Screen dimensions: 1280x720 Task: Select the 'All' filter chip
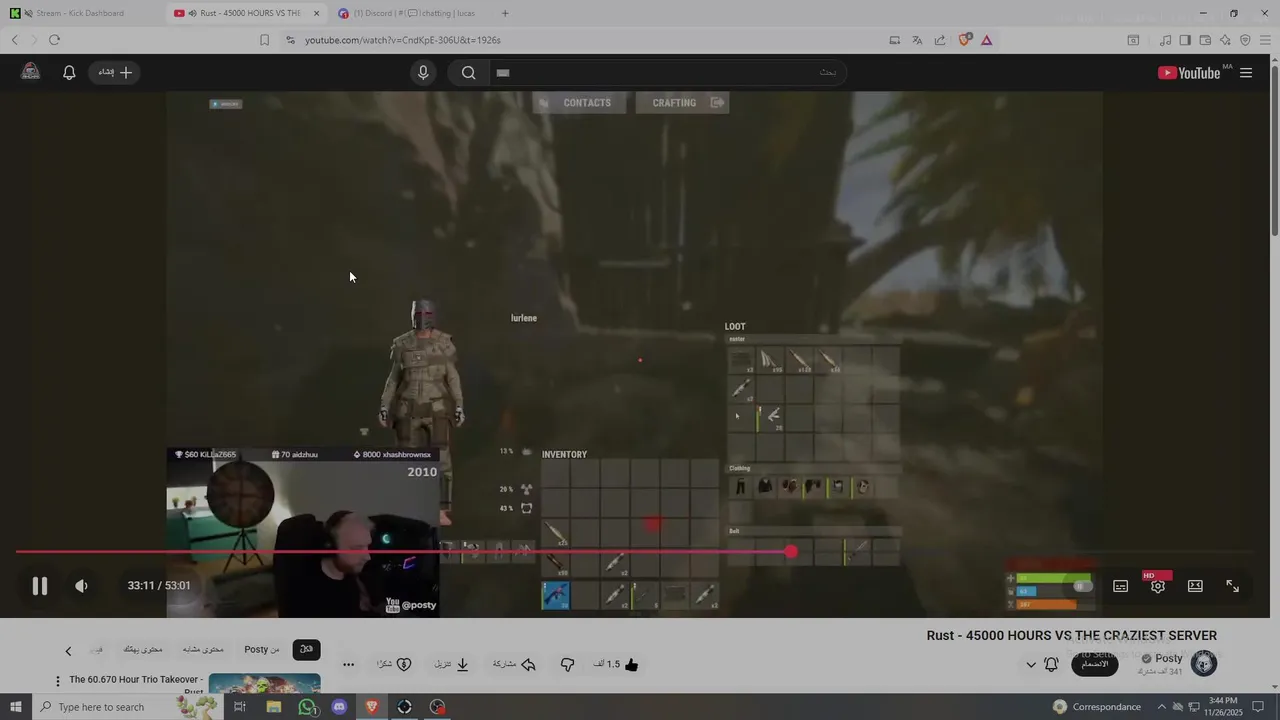click(307, 650)
